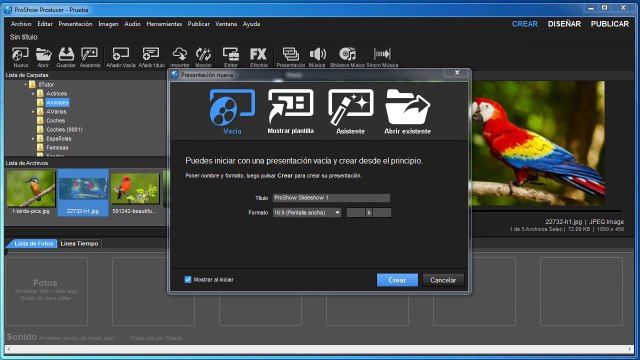Select thumbnail 22732-h1.jpg
The image size is (640, 360).
pos(83,192)
